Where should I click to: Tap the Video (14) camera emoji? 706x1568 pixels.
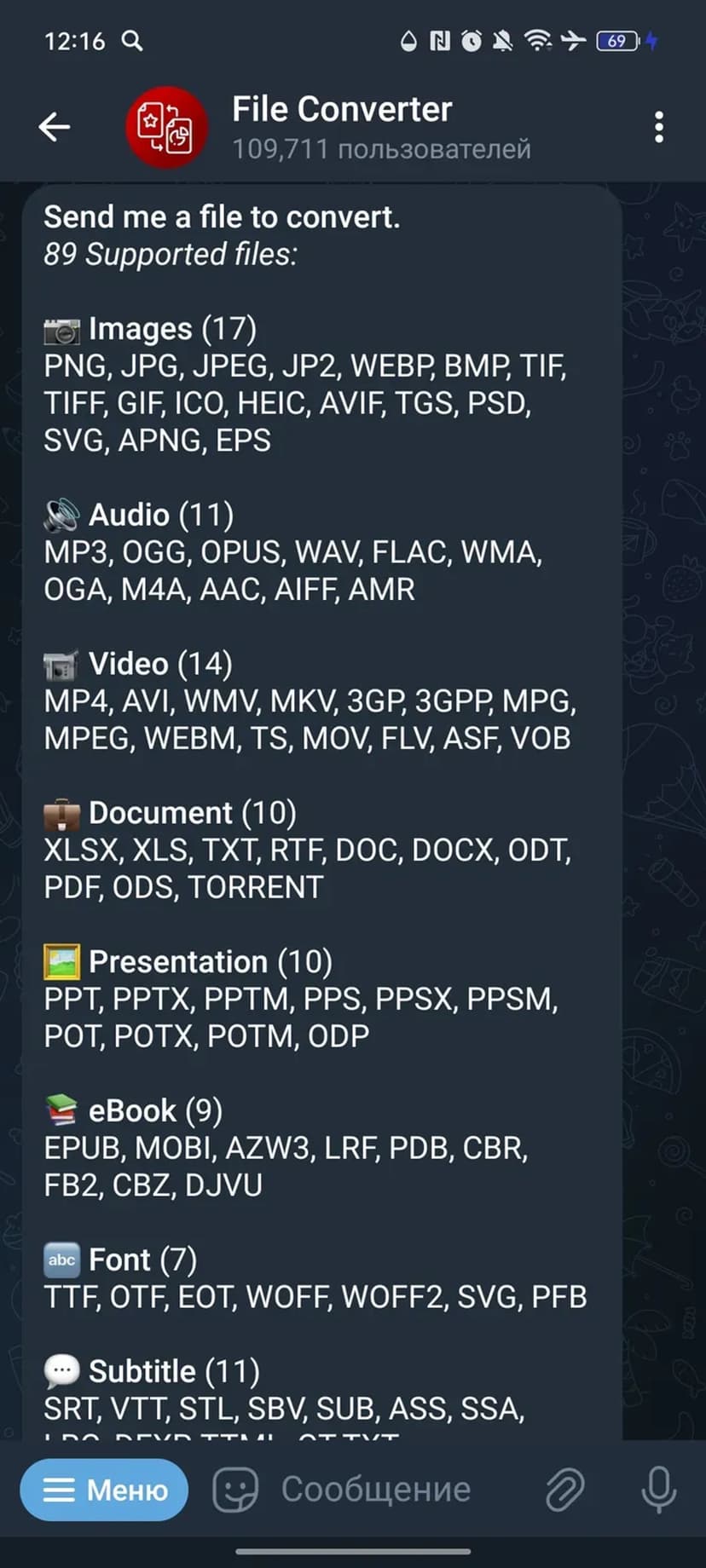pyautogui.click(x=61, y=665)
